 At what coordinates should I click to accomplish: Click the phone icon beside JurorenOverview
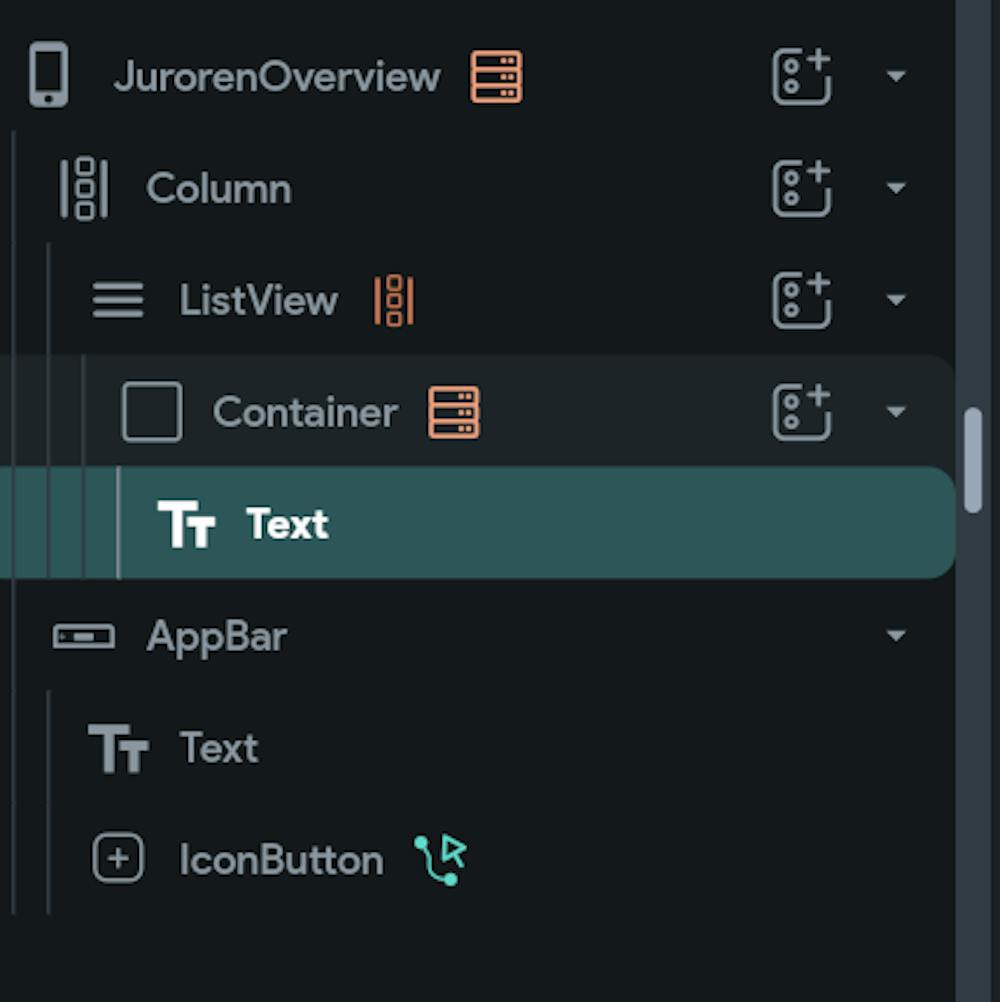[49, 75]
